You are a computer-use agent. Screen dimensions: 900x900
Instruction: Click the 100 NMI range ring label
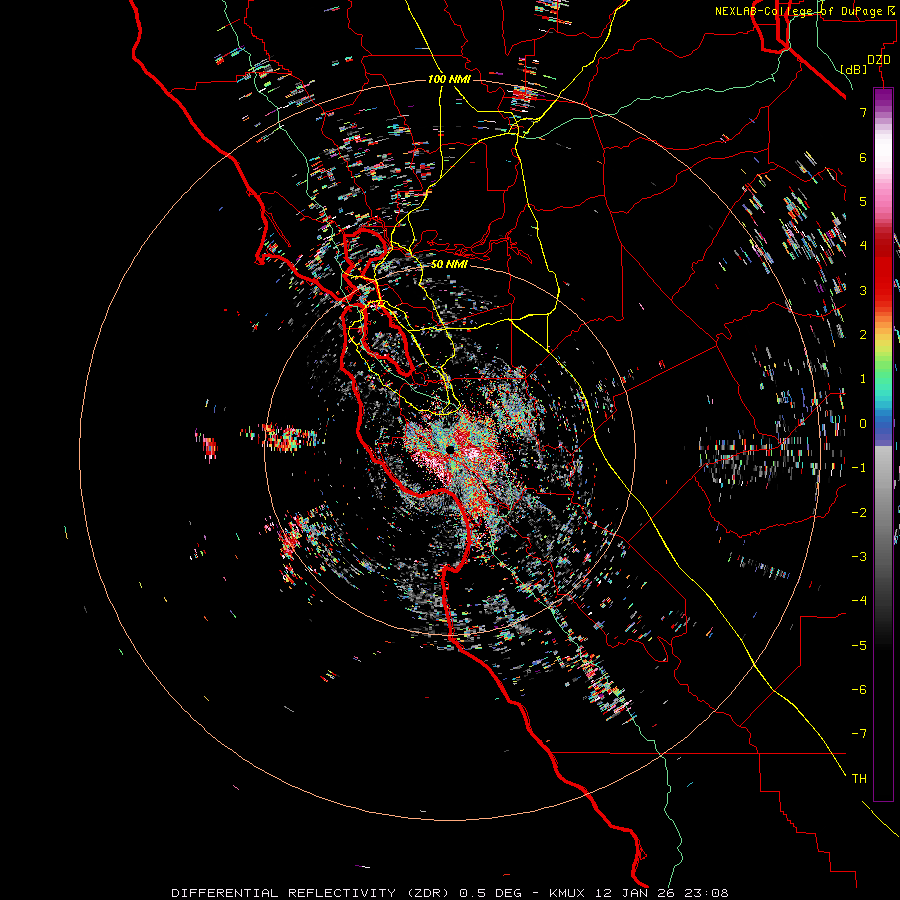(x=449, y=79)
